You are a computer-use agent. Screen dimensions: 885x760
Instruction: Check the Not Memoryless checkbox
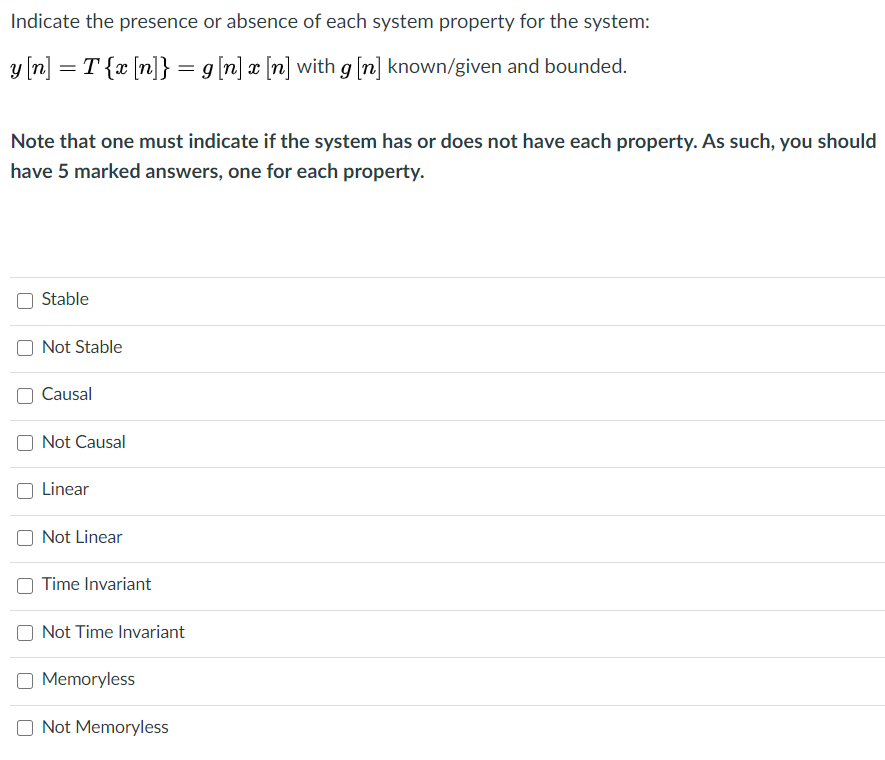pyautogui.click(x=24, y=728)
